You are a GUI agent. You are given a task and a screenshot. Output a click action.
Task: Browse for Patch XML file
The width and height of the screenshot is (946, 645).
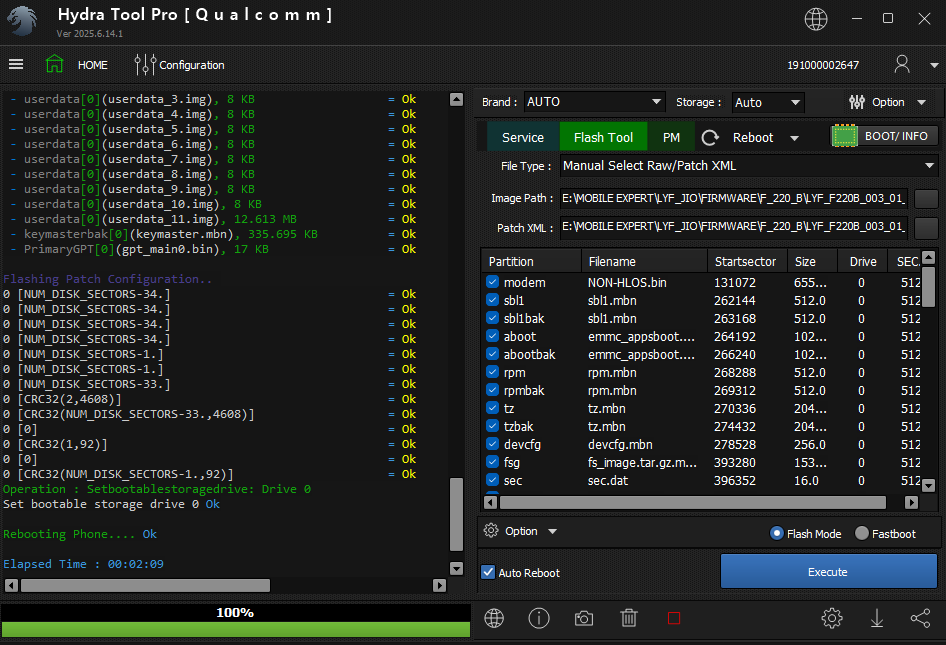pos(926,227)
